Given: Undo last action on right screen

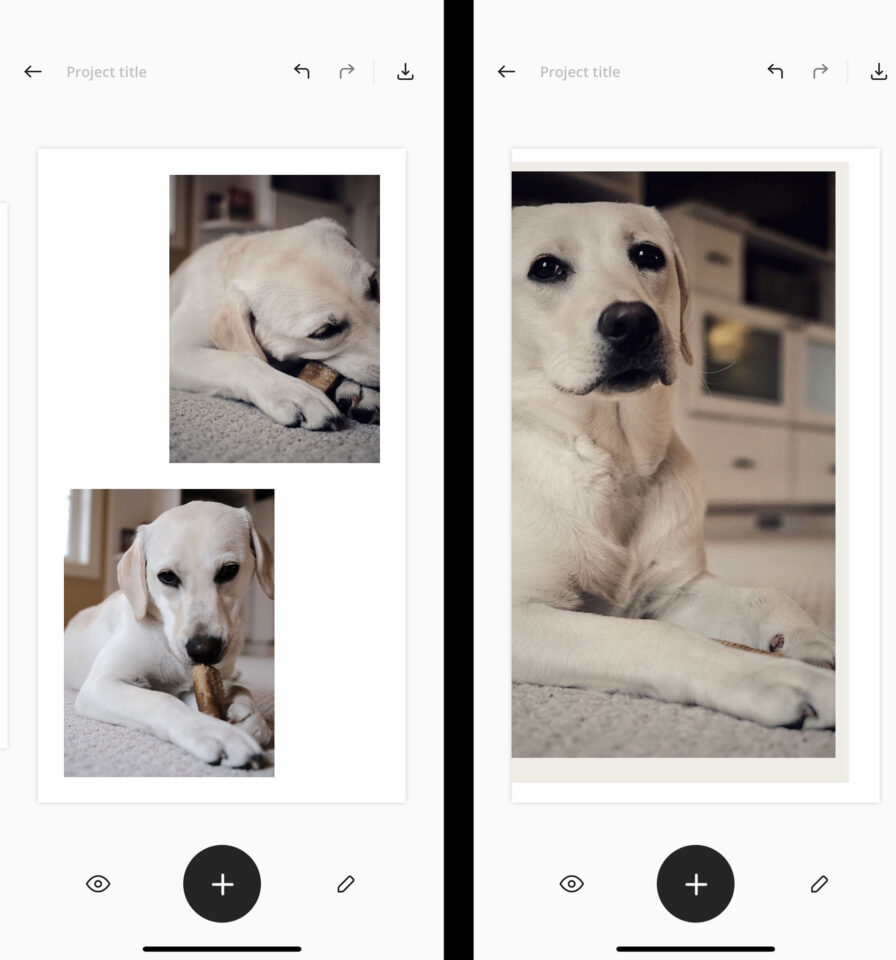Looking at the screenshot, I should click(x=775, y=72).
